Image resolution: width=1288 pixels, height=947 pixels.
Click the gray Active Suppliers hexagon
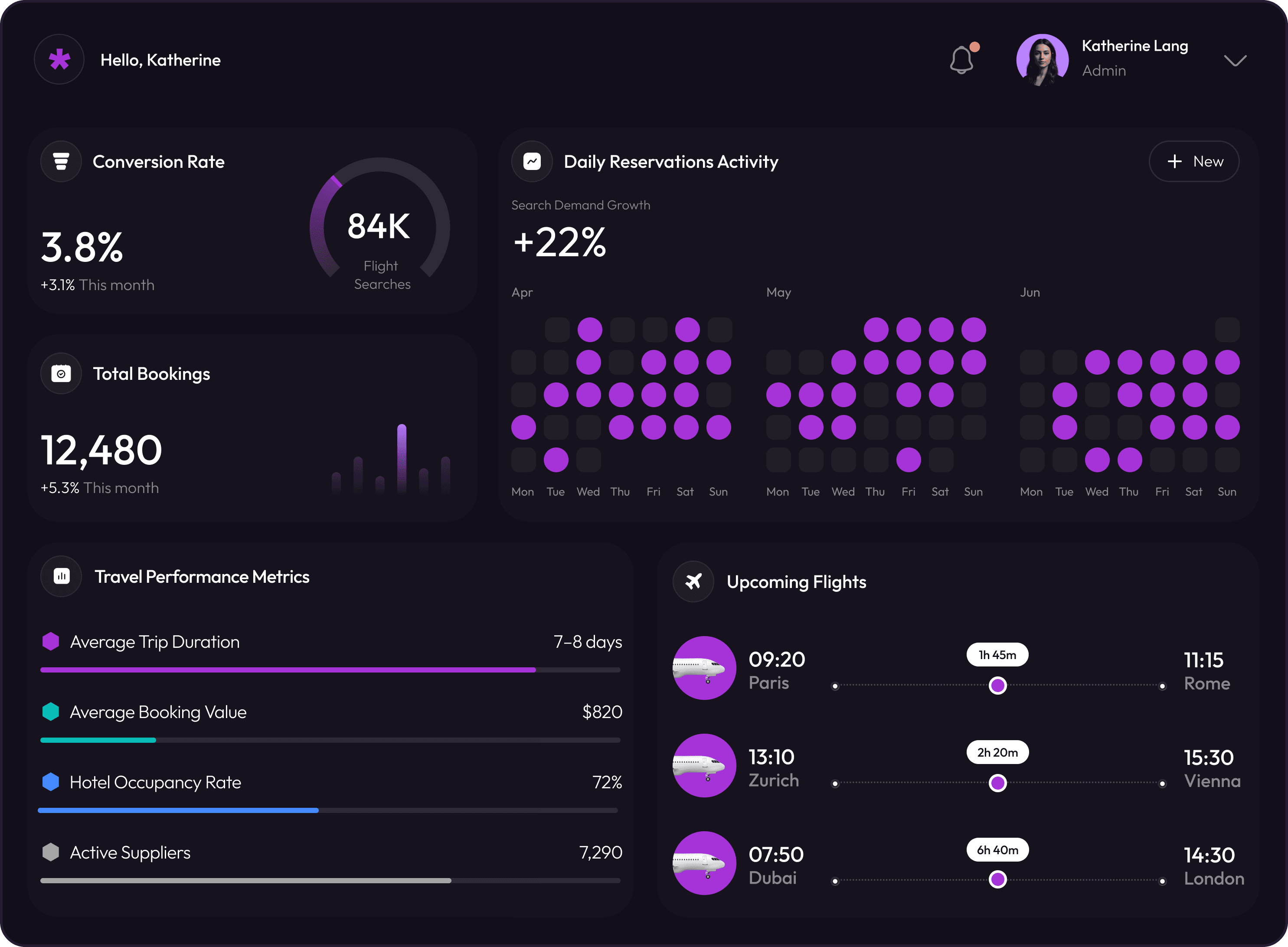tap(51, 852)
